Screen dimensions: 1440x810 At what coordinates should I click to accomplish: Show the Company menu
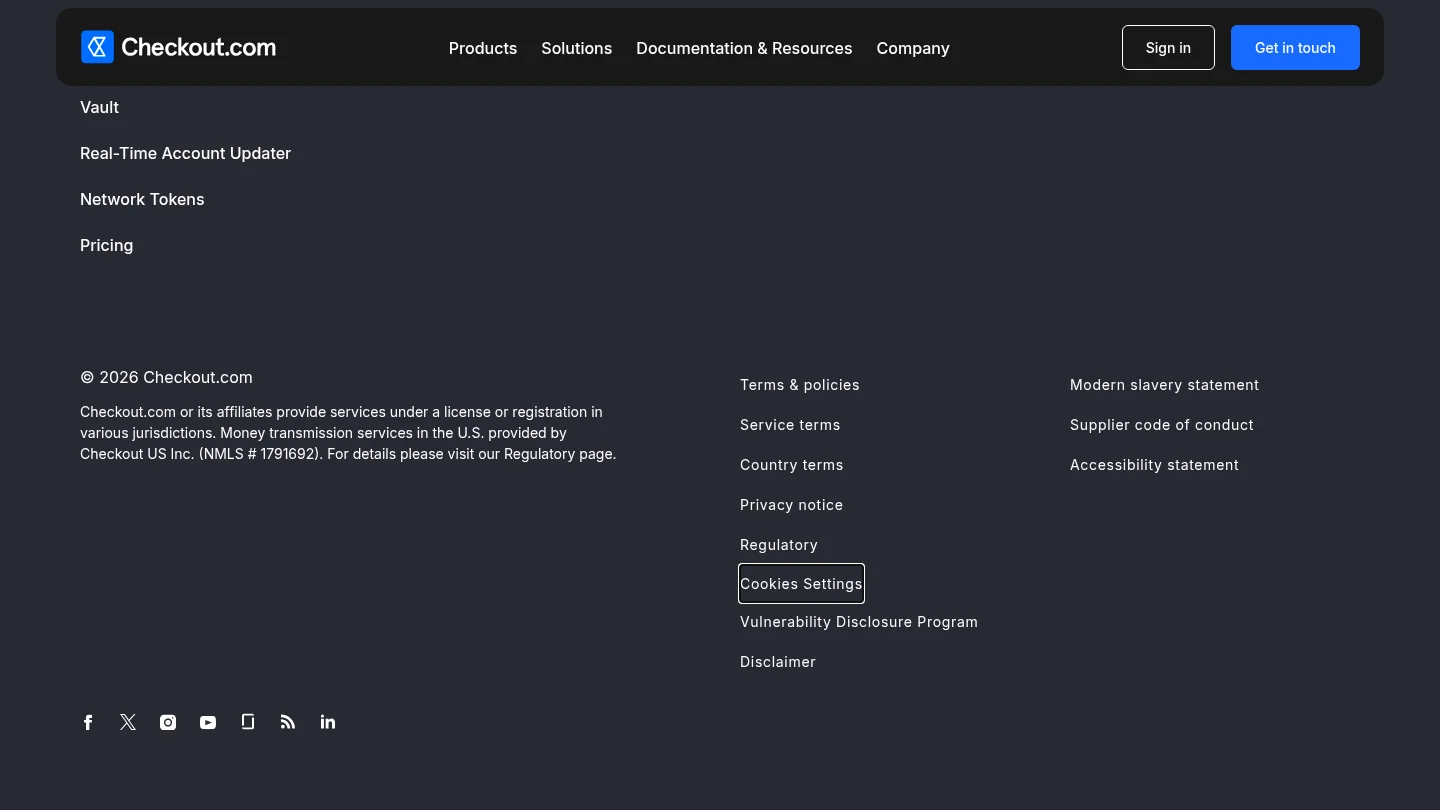click(913, 48)
